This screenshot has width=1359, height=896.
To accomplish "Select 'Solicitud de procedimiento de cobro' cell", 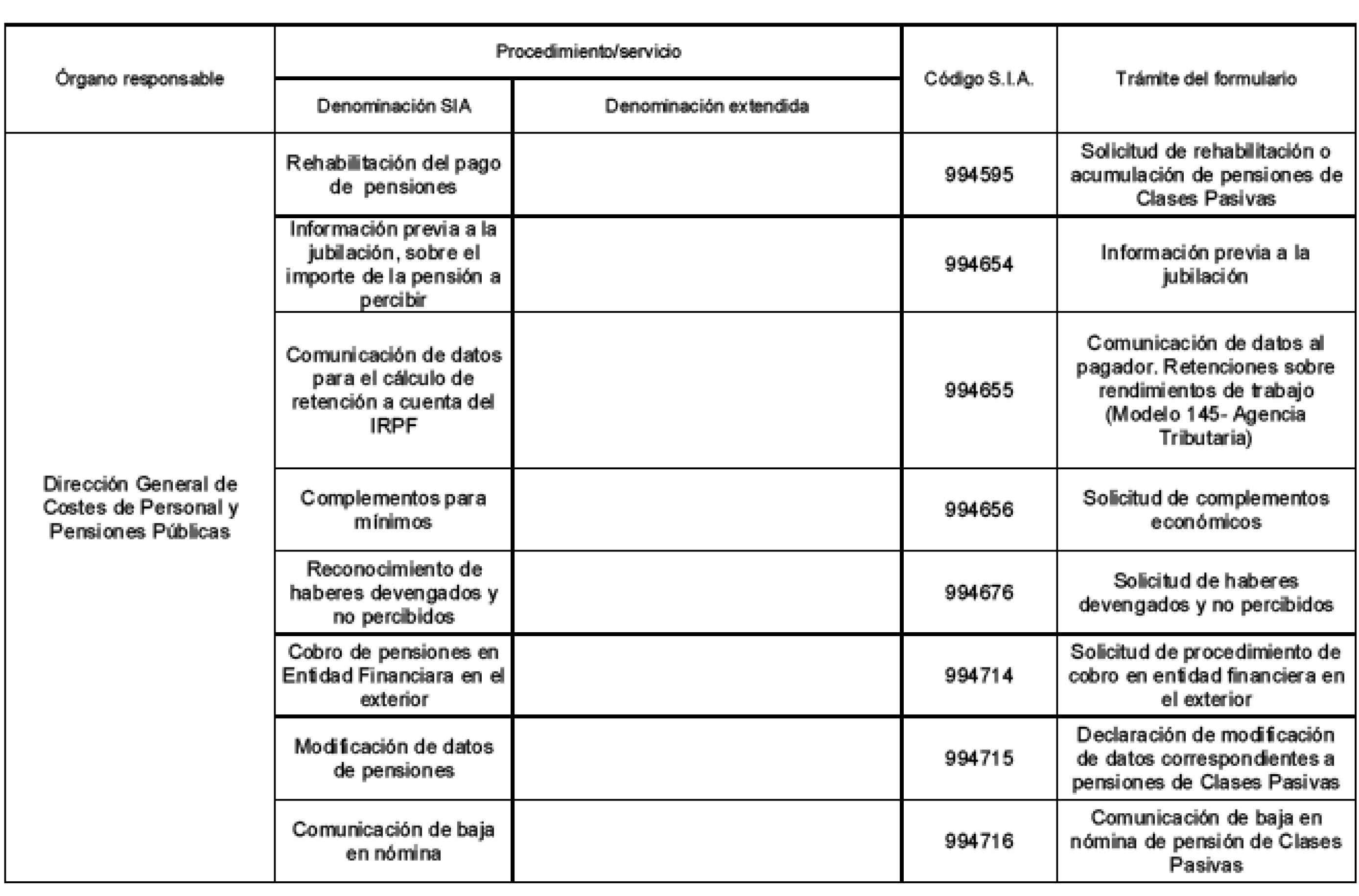I will [1206, 675].
